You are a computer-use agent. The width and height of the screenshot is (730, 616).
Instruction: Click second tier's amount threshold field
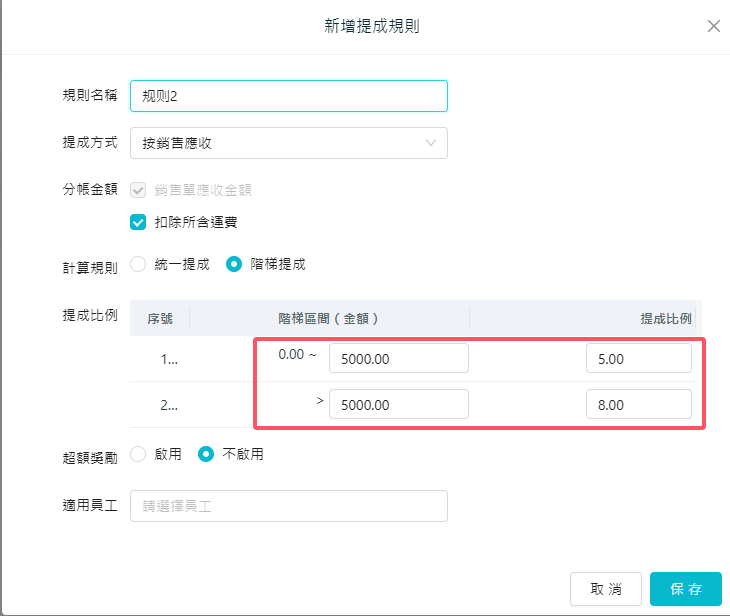click(x=398, y=404)
